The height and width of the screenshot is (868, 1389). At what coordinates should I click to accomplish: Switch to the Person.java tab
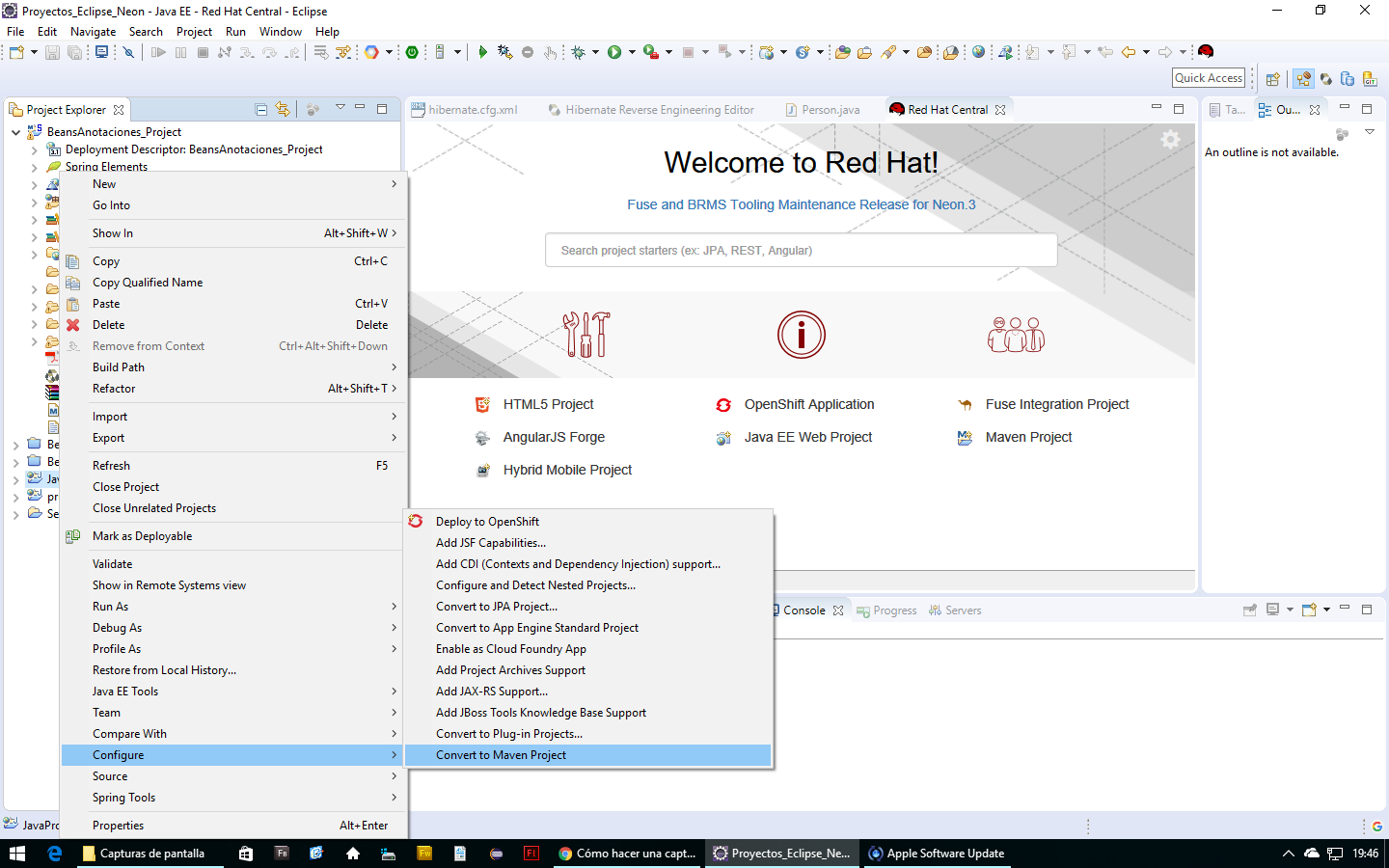click(x=823, y=110)
